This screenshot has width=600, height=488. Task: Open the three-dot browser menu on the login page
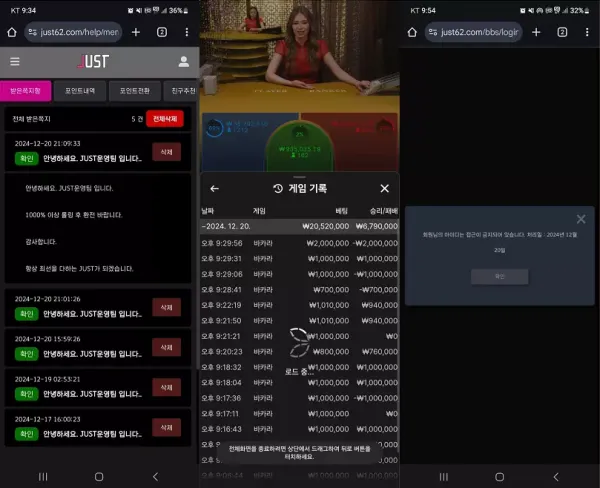coord(586,32)
